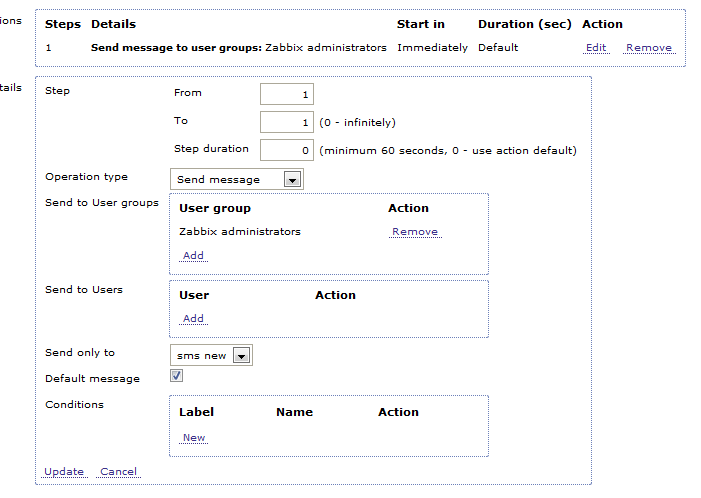Click the Step duration label

(211, 149)
